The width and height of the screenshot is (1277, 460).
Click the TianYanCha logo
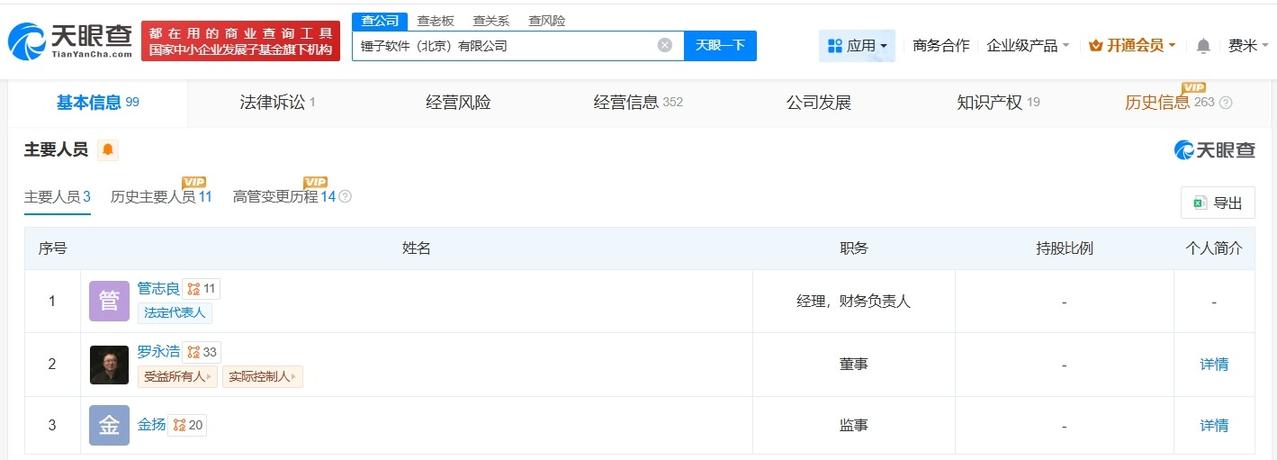[x=69, y=41]
